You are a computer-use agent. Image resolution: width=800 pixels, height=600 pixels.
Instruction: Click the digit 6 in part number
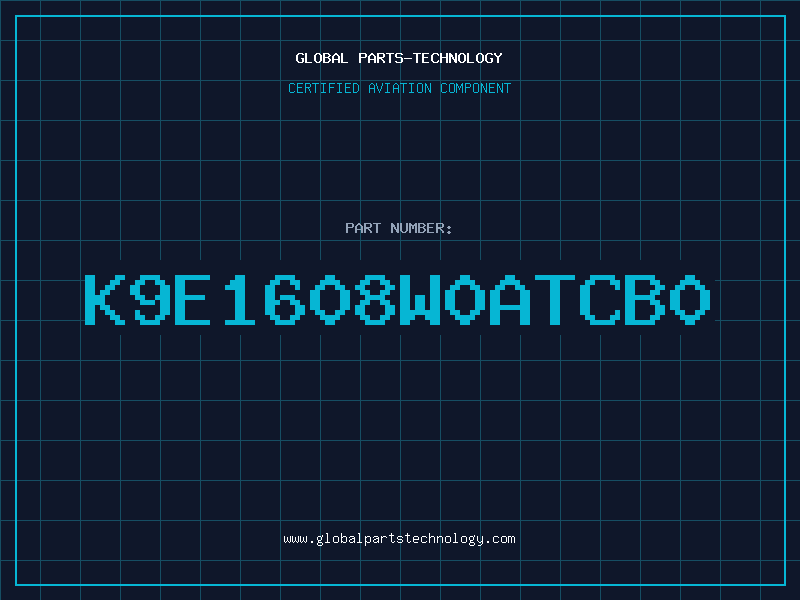click(285, 299)
